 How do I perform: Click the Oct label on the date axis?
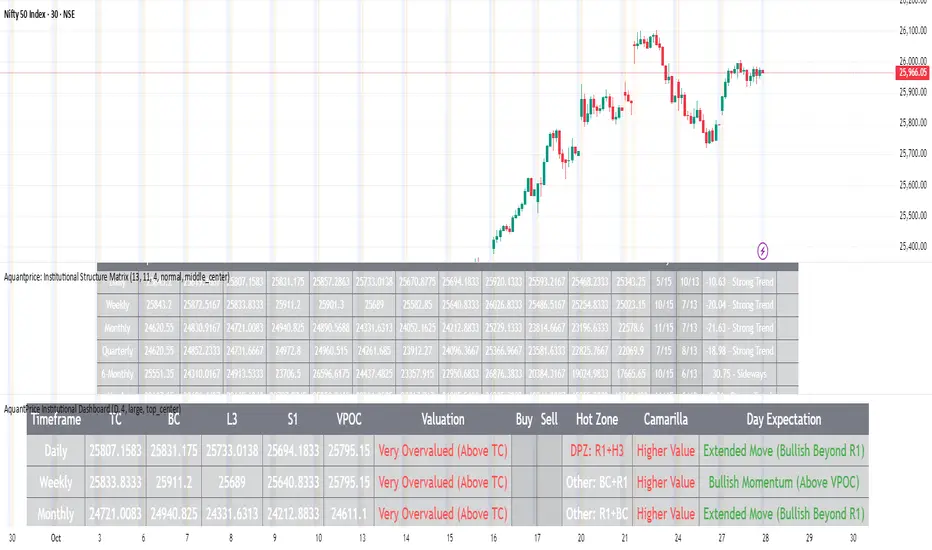[57, 537]
